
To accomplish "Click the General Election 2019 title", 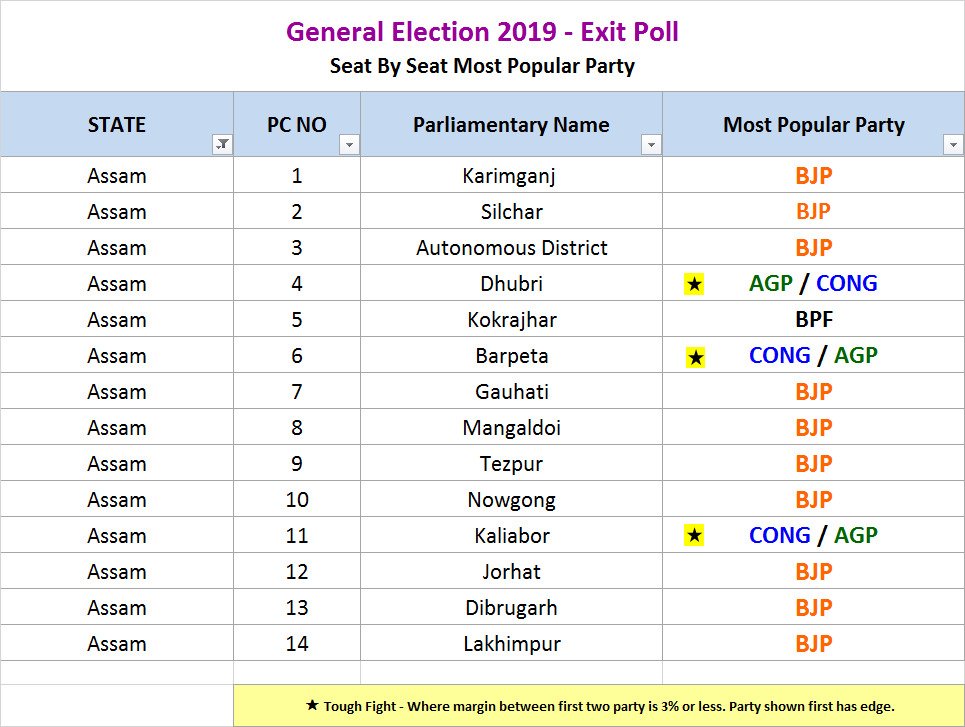I will [x=482, y=32].
